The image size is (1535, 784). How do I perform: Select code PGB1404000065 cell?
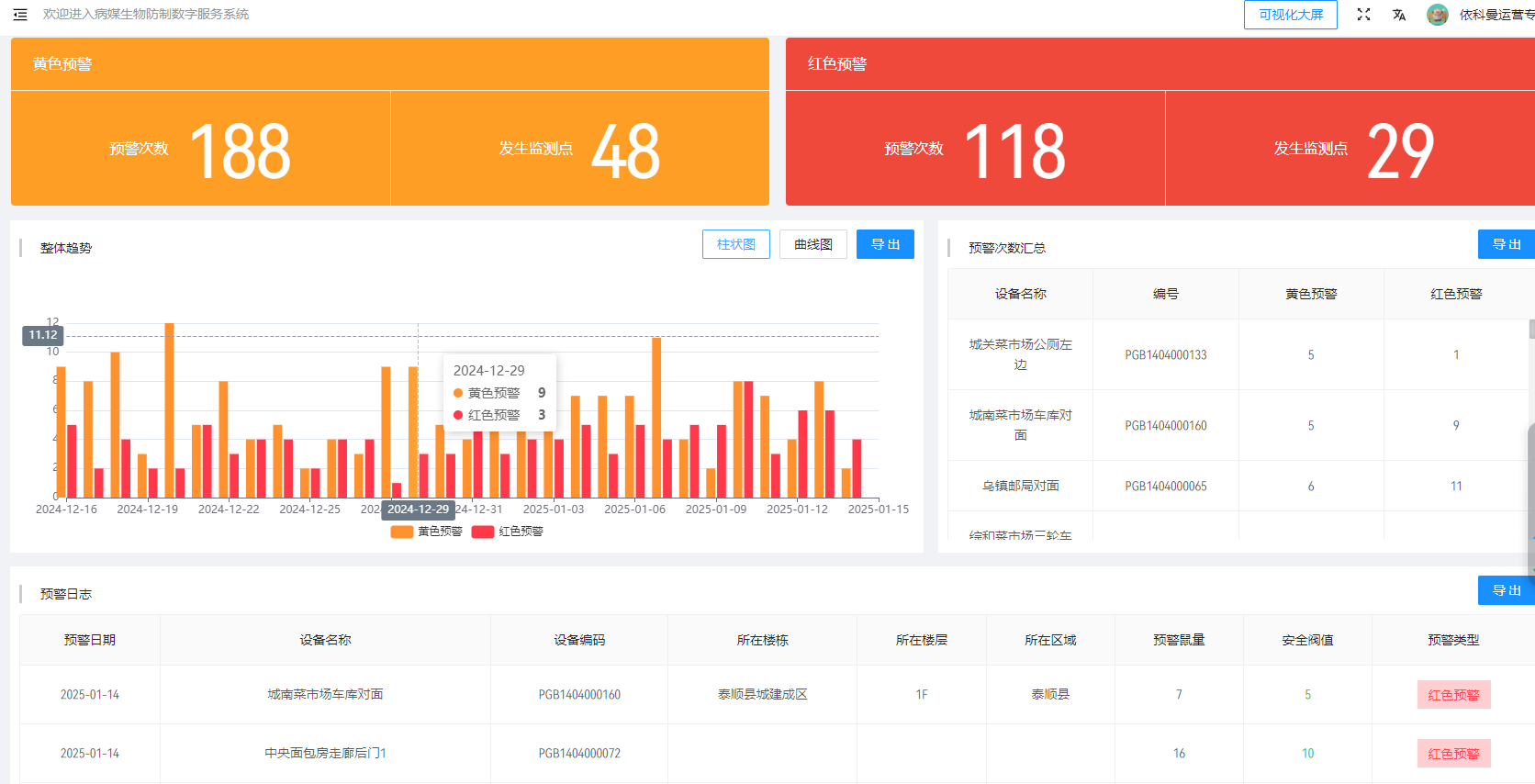pyautogui.click(x=1166, y=487)
